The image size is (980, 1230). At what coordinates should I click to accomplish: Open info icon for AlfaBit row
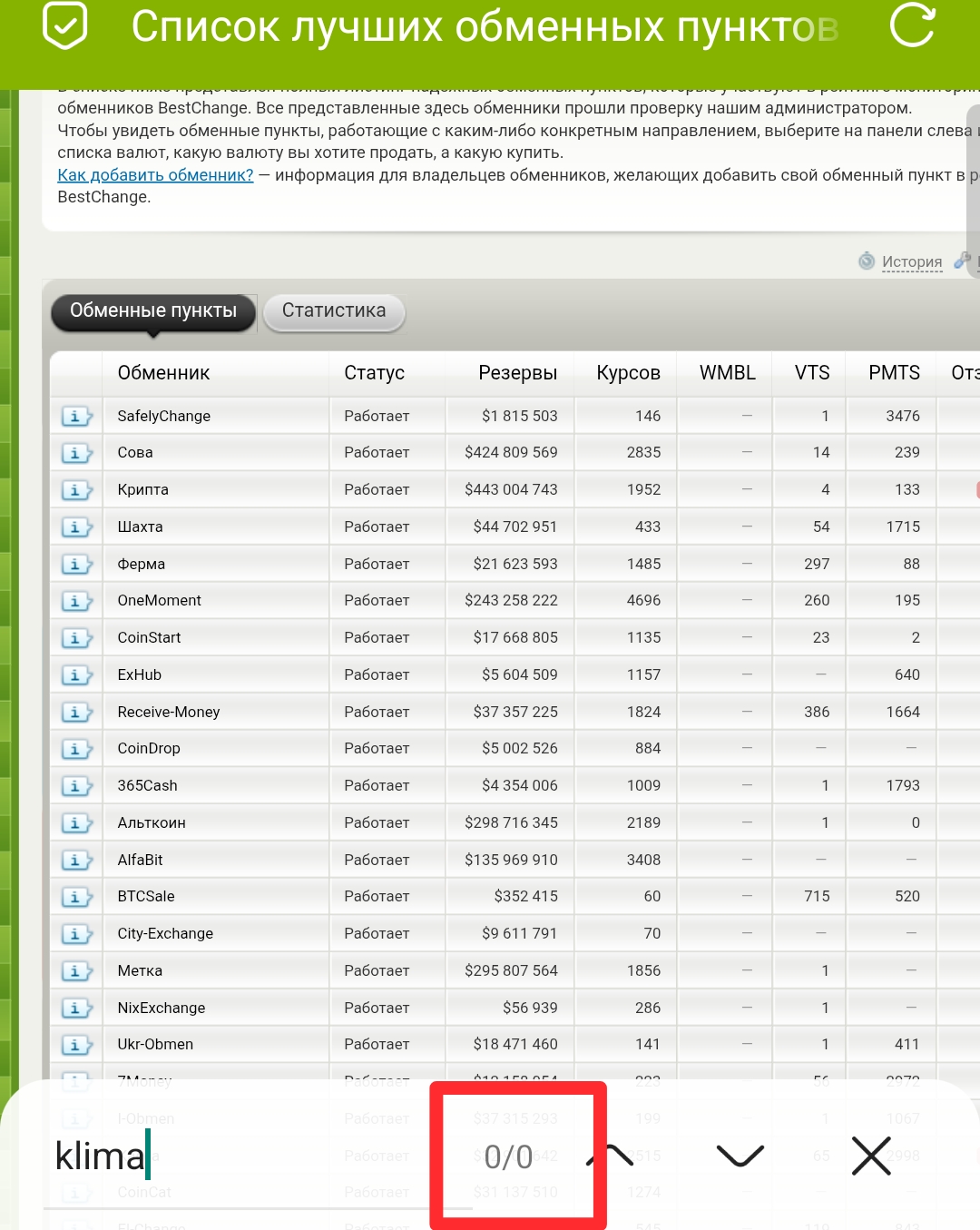tap(76, 861)
